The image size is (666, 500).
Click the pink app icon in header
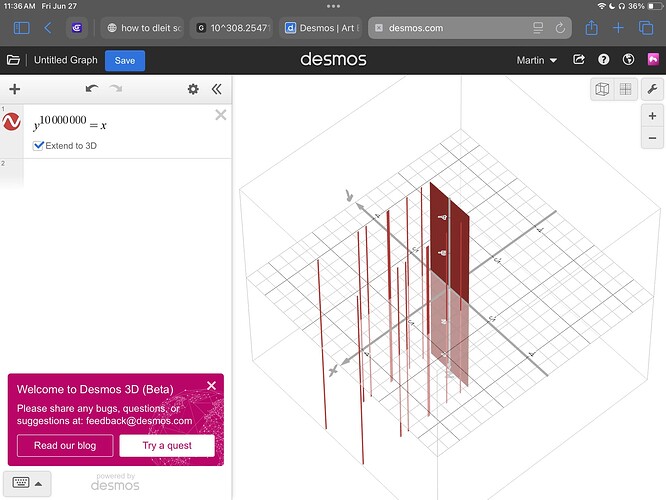(x=653, y=59)
